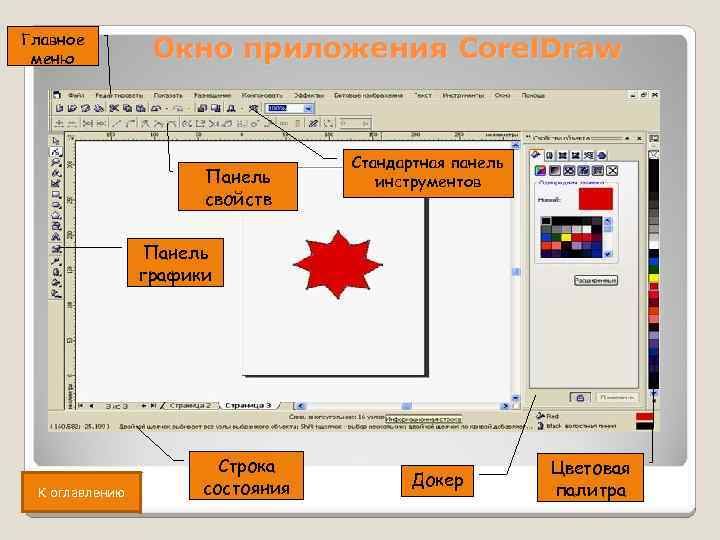The height and width of the screenshot is (540, 720).
Task: Go to last page navigation arrow
Action: pos(153,406)
